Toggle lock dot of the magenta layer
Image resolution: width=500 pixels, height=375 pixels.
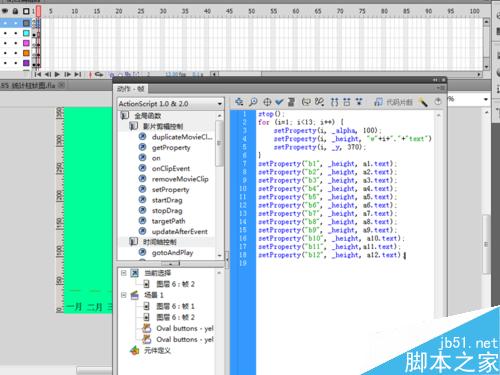pyautogui.click(x=16, y=43)
